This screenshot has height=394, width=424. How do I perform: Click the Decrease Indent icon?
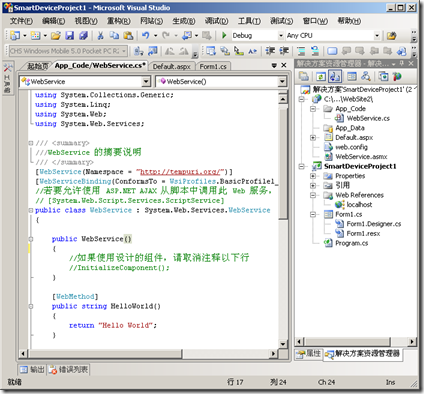[x=270, y=51]
